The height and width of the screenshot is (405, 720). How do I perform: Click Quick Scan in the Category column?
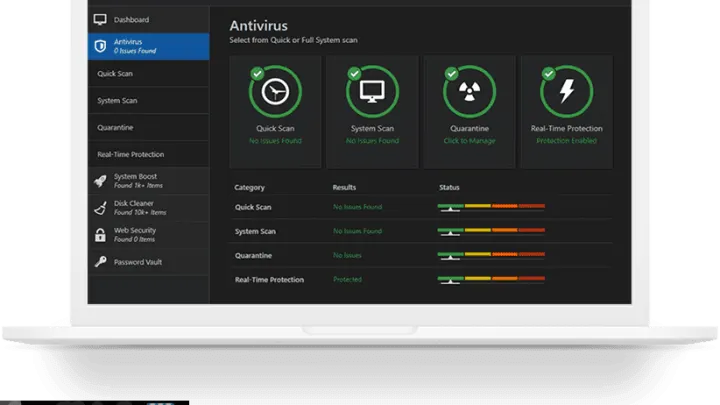click(x=253, y=207)
